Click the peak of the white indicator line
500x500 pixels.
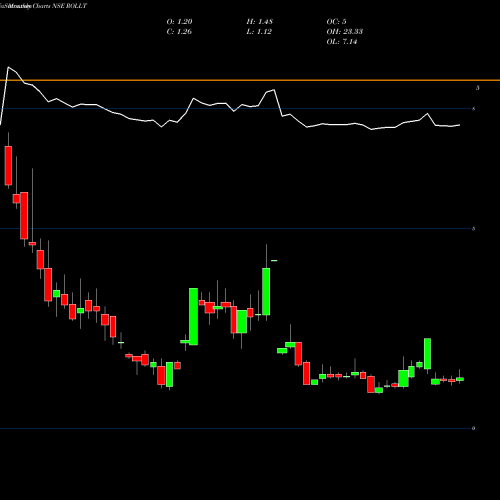(x=8, y=67)
